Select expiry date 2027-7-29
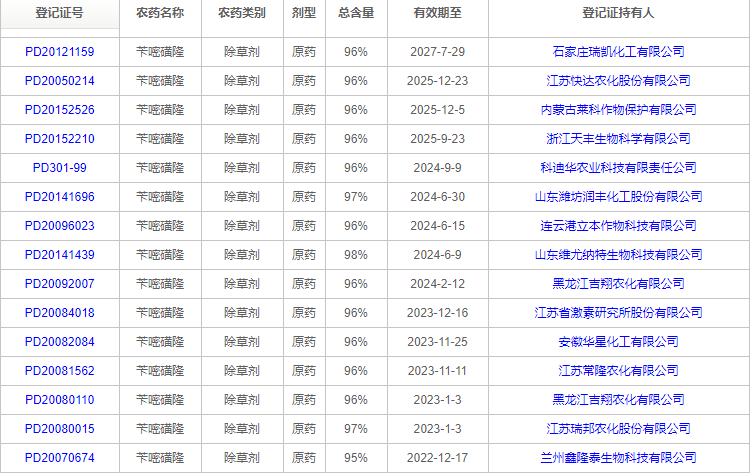Image resolution: width=752 pixels, height=473 pixels. click(437, 52)
